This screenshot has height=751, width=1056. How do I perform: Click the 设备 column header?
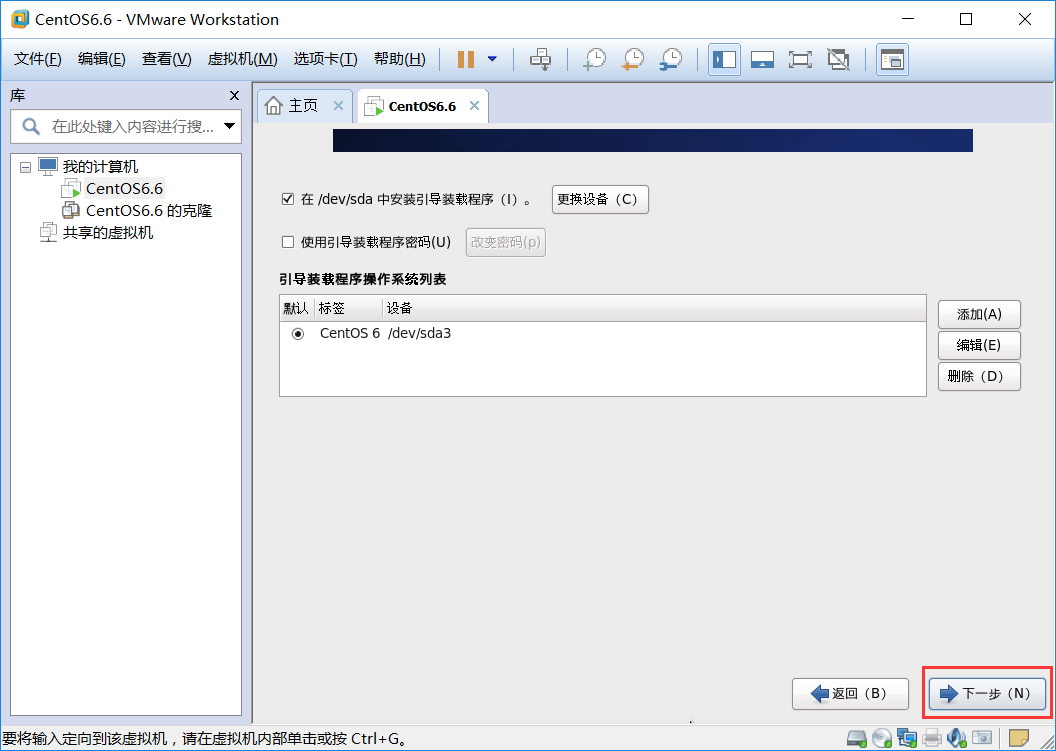[x=653, y=308]
